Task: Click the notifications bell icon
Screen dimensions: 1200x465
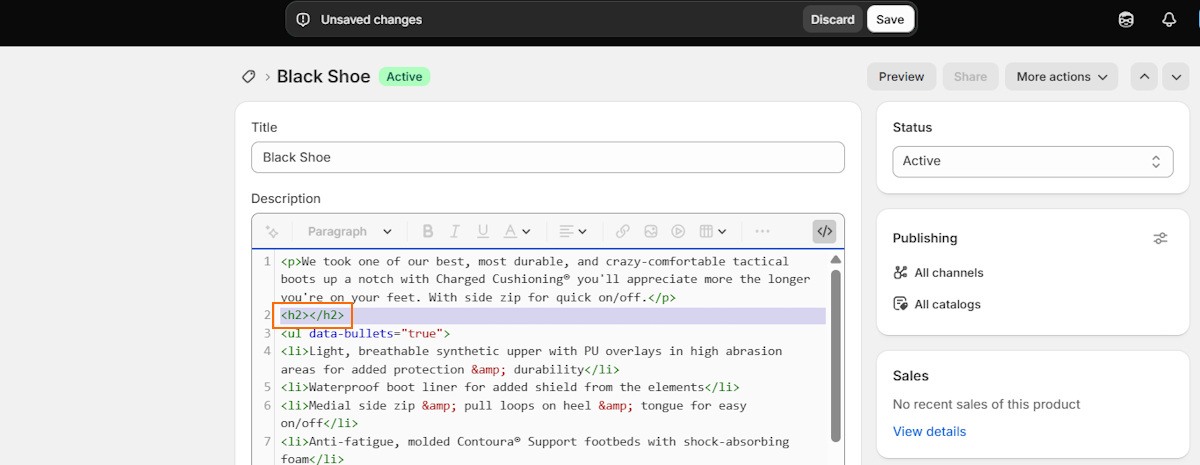Action: [x=1169, y=20]
